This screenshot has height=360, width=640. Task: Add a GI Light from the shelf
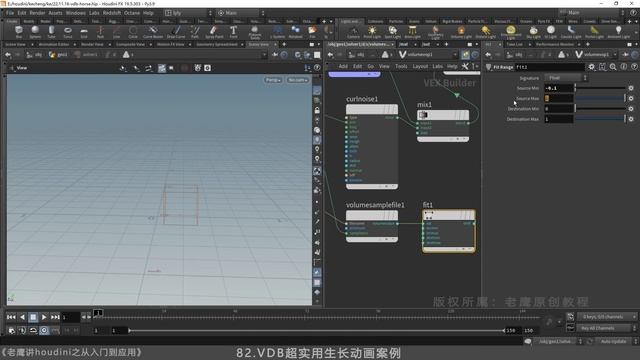551,32
